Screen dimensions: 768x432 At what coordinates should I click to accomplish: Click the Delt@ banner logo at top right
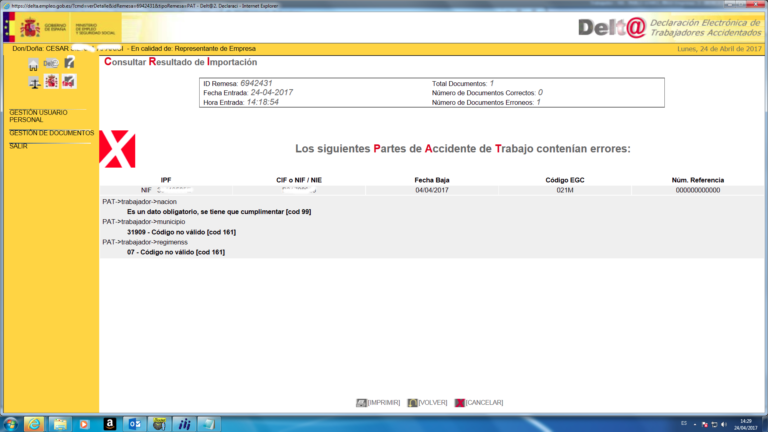pos(612,27)
